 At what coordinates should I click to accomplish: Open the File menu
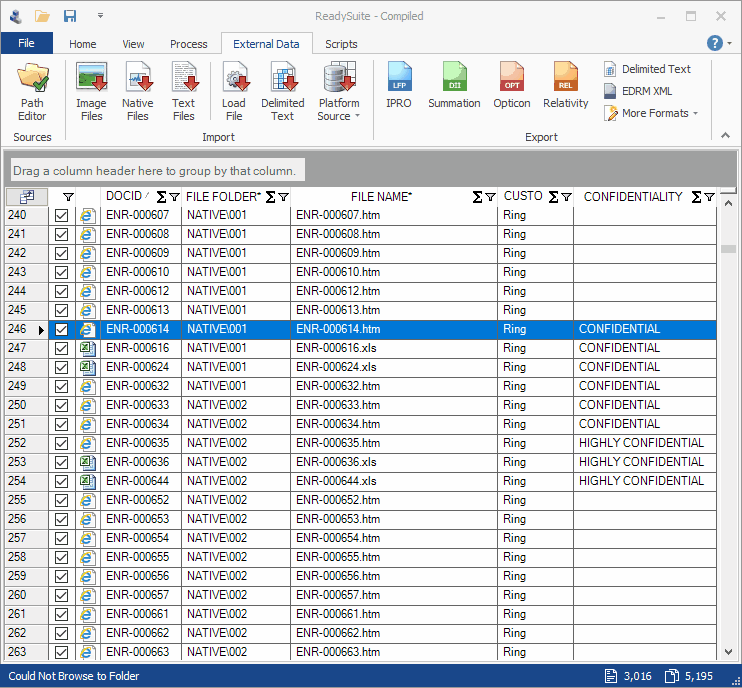(27, 43)
